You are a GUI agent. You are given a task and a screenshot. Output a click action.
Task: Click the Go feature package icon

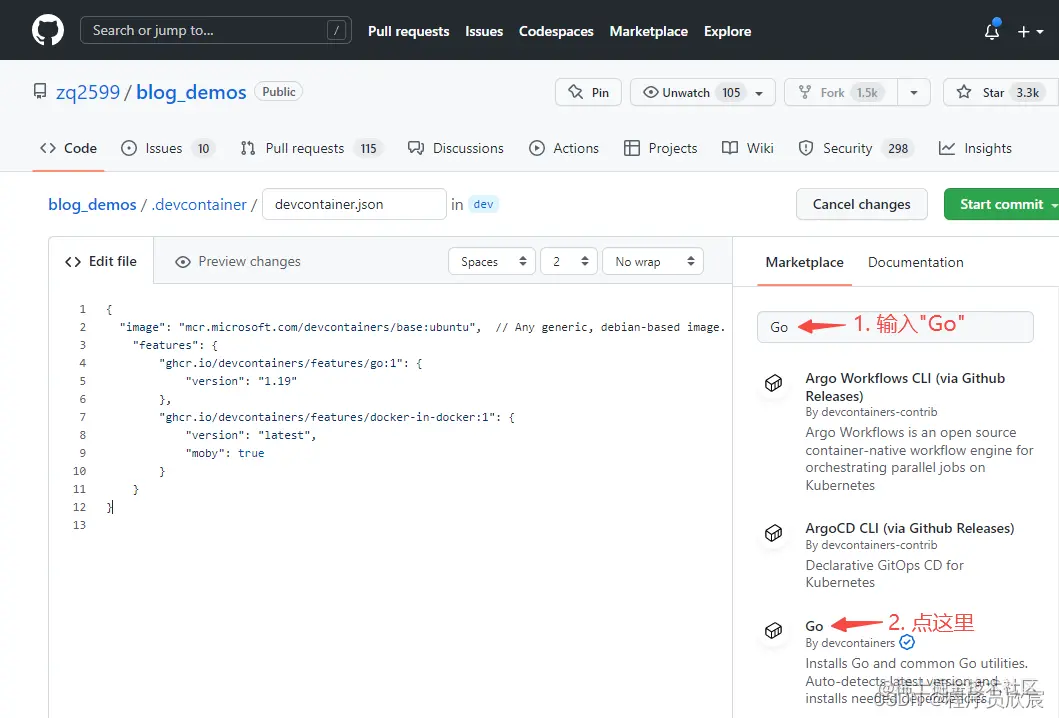[x=773, y=631]
